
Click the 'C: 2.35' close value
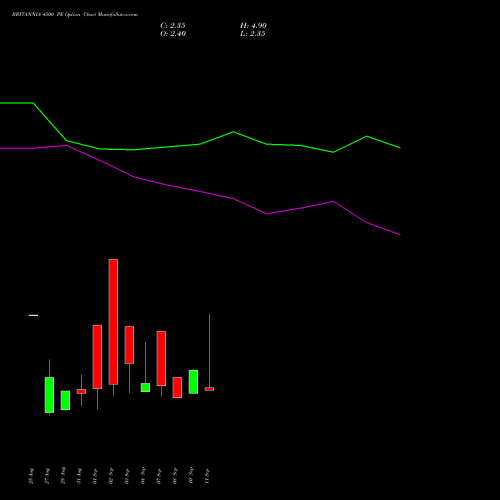click(x=173, y=26)
